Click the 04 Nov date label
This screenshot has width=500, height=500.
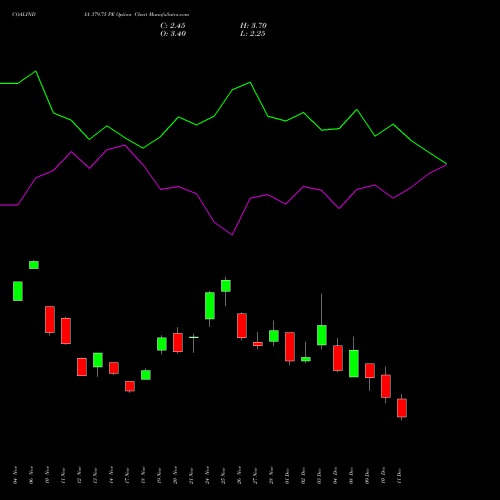15,475
